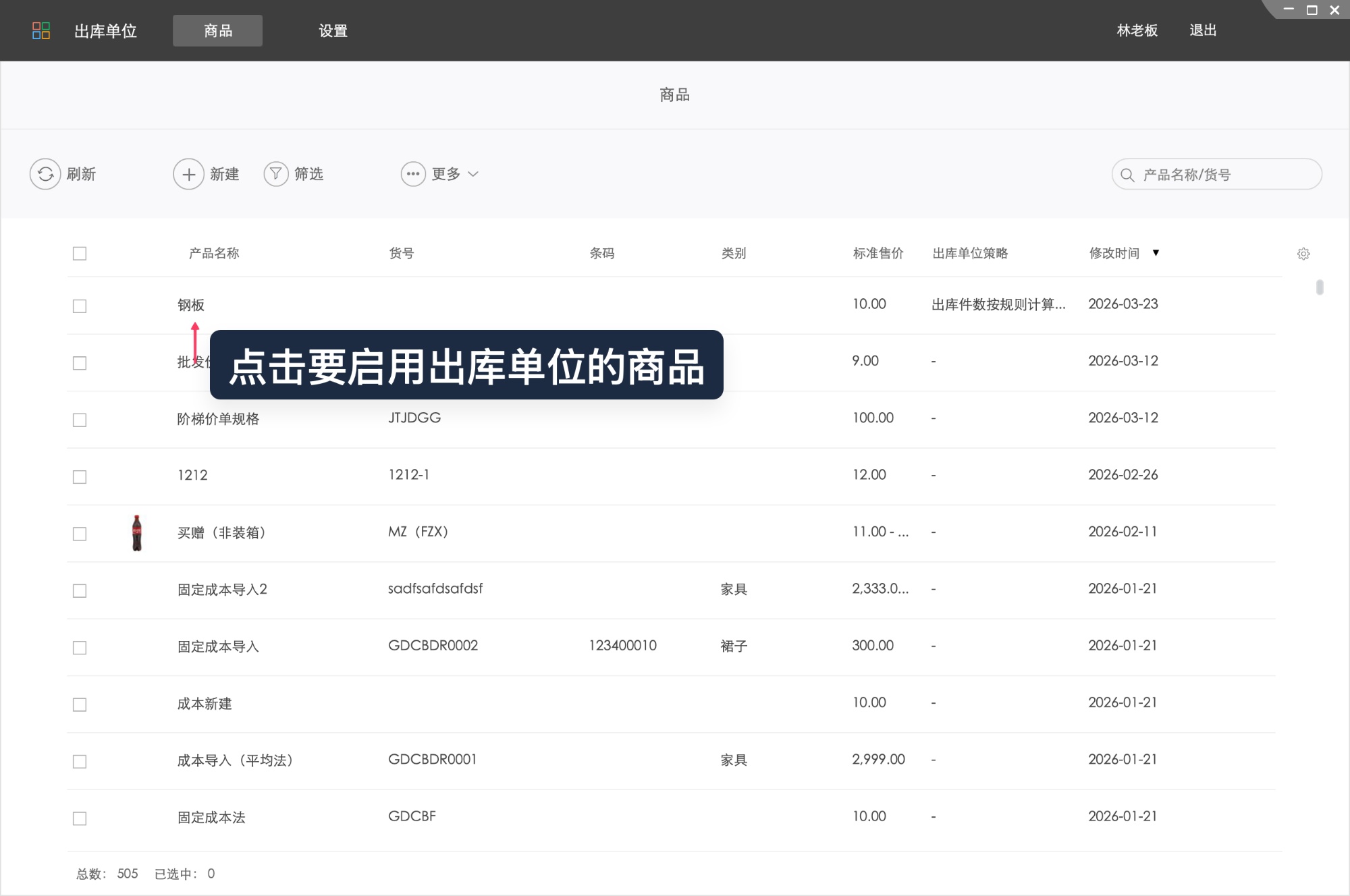Click the refresh icon to reload products

45,174
